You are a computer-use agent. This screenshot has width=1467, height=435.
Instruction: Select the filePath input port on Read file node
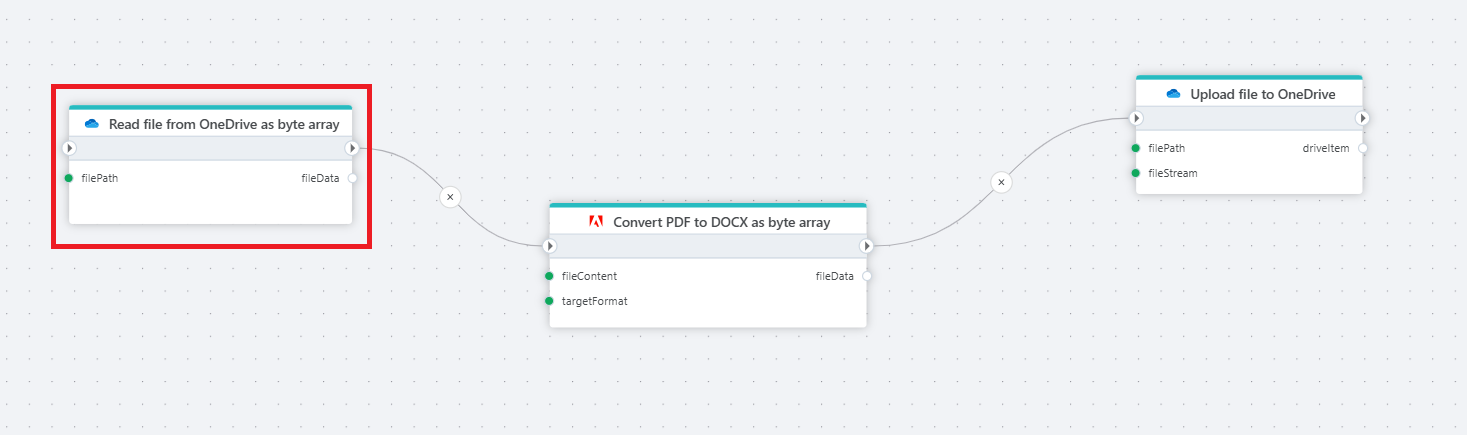point(69,178)
